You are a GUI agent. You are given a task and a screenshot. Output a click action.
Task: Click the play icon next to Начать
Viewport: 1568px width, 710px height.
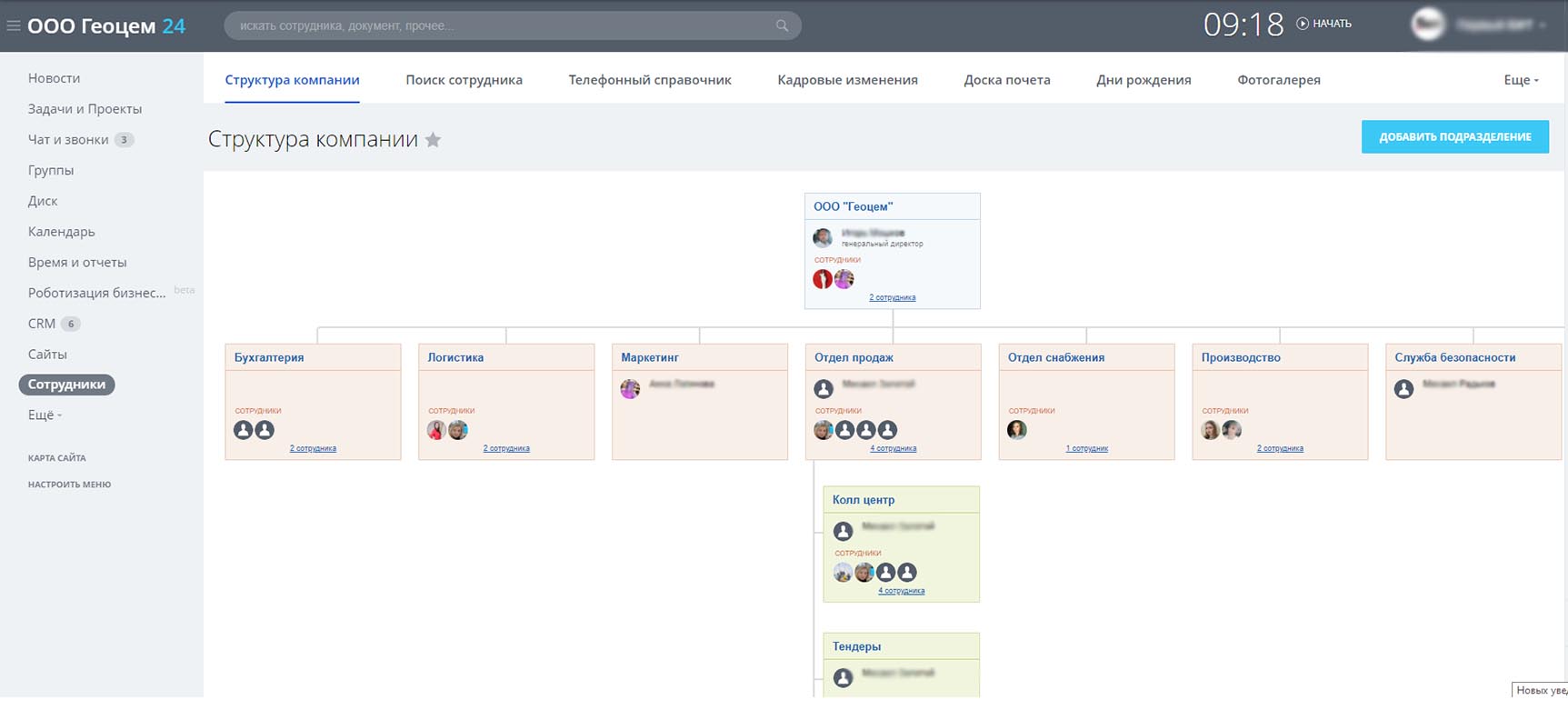pos(1303,24)
